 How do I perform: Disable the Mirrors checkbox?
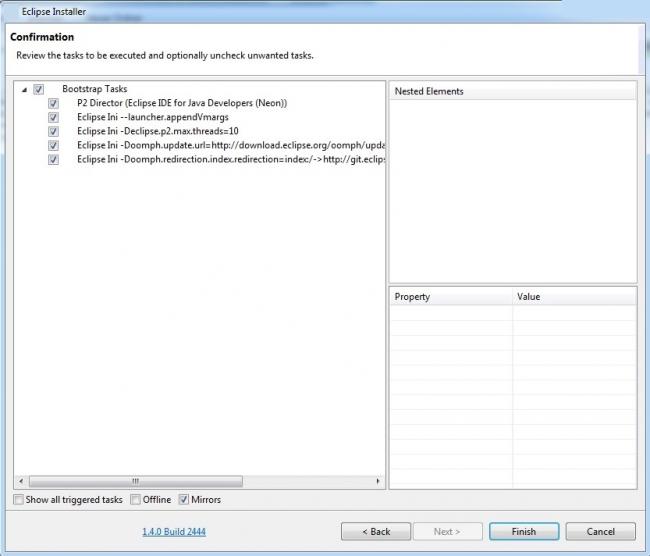(x=184, y=500)
